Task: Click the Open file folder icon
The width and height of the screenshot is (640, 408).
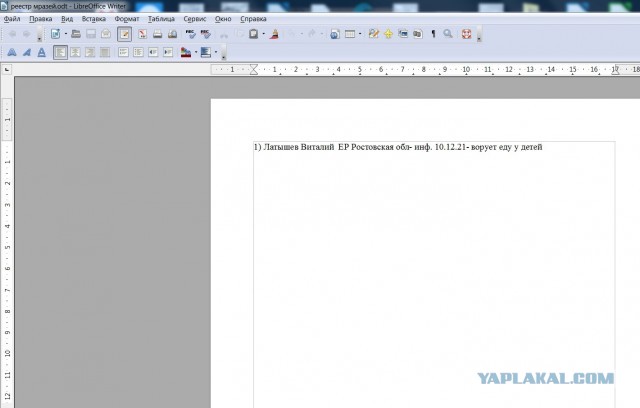Action: pos(76,34)
